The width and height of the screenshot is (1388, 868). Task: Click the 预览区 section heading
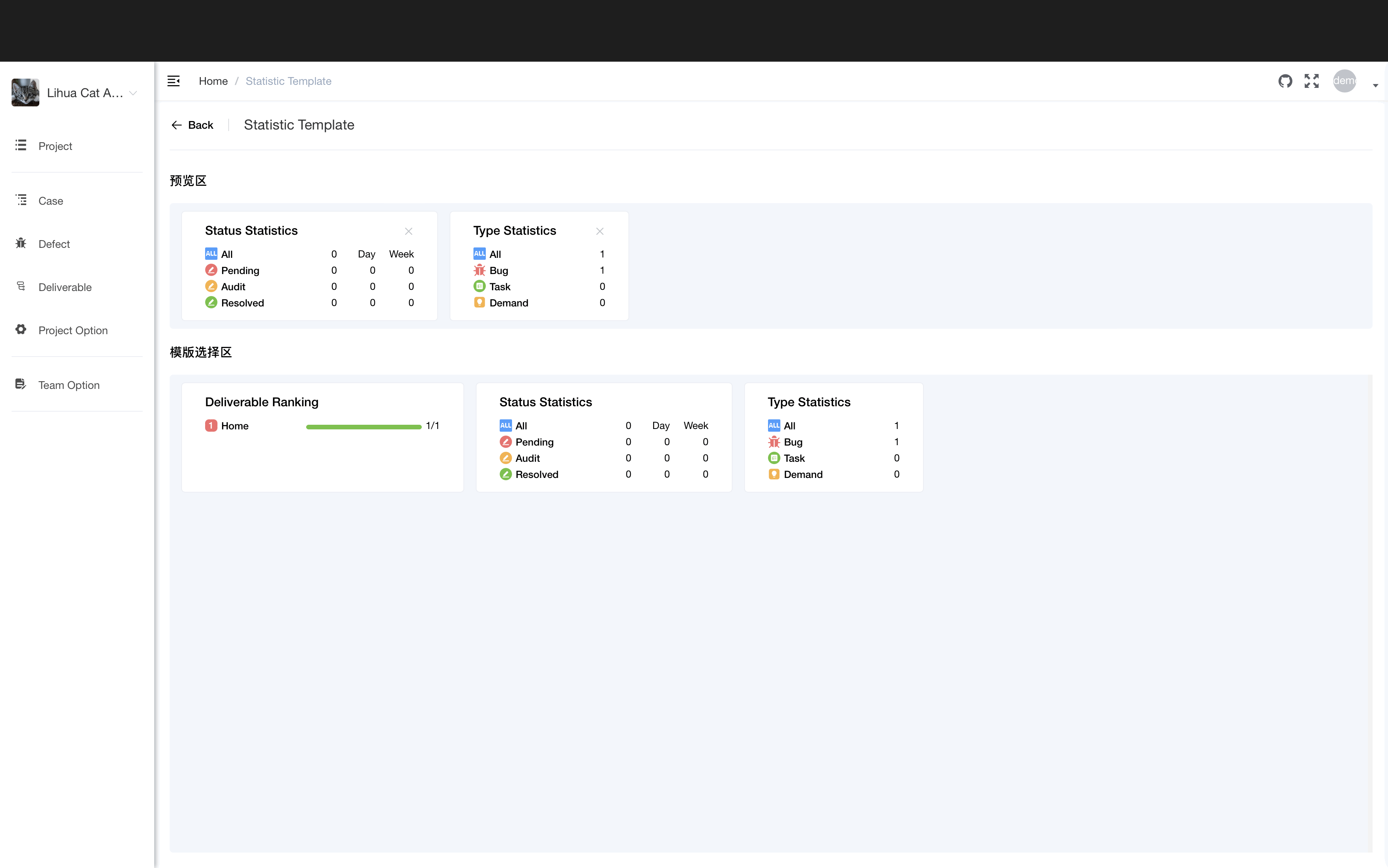(x=188, y=181)
